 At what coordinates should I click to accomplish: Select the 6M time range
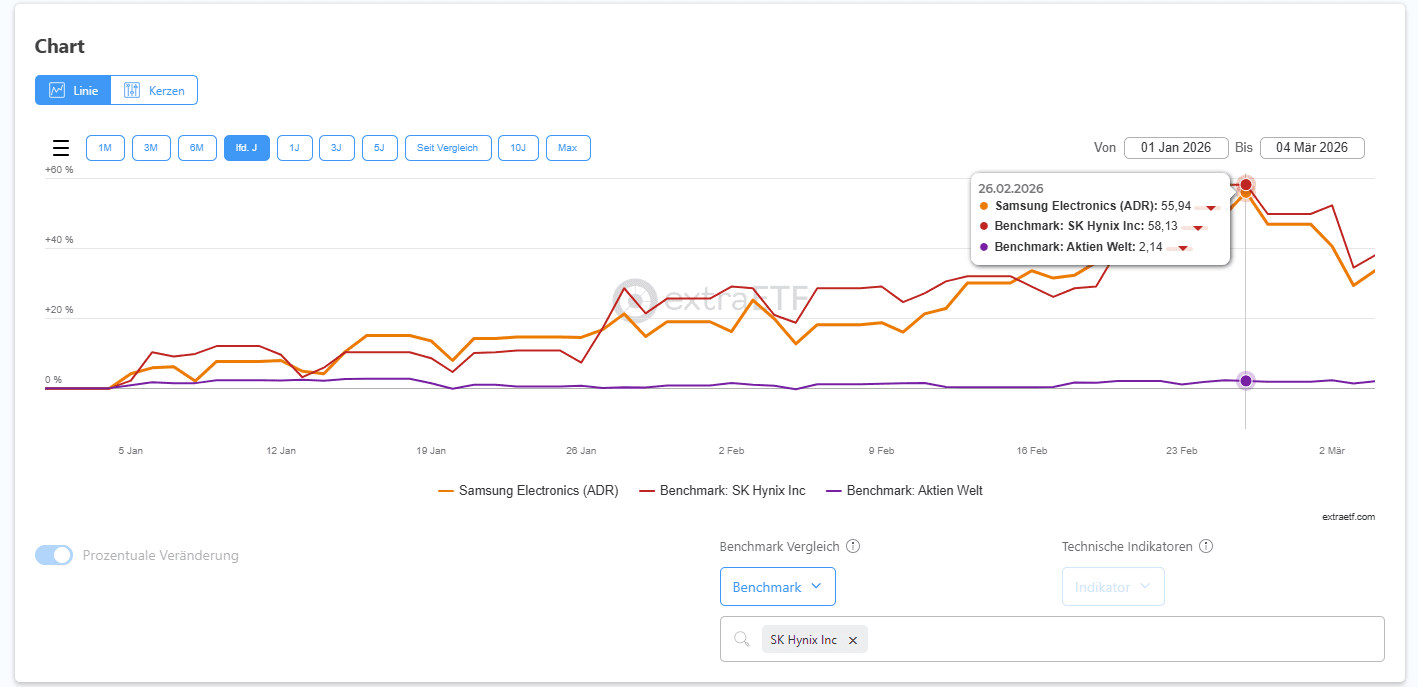click(197, 148)
